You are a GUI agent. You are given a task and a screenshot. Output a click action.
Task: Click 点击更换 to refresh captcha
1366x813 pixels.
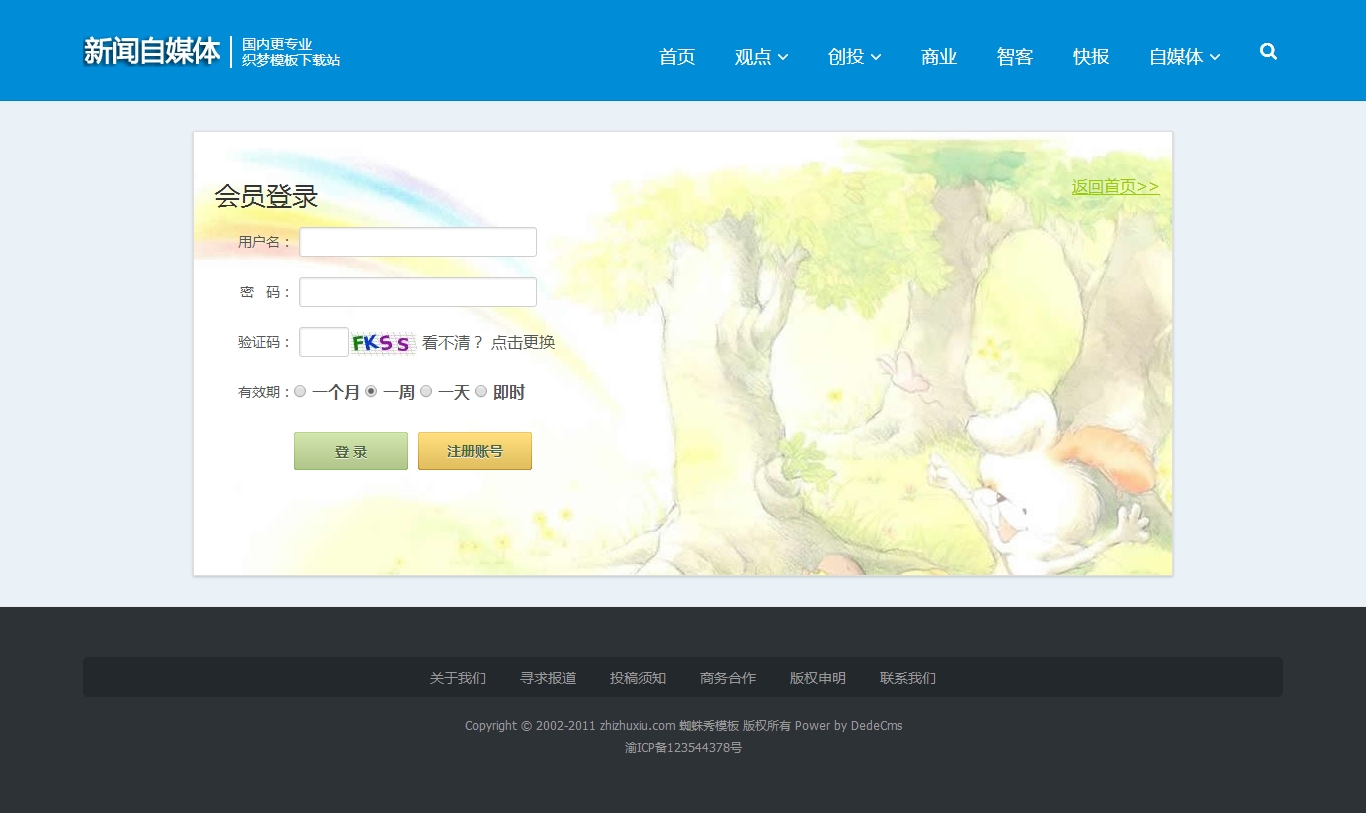click(523, 342)
